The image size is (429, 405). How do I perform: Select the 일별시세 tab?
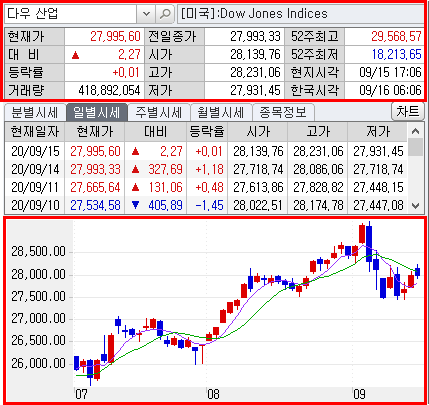[96, 112]
